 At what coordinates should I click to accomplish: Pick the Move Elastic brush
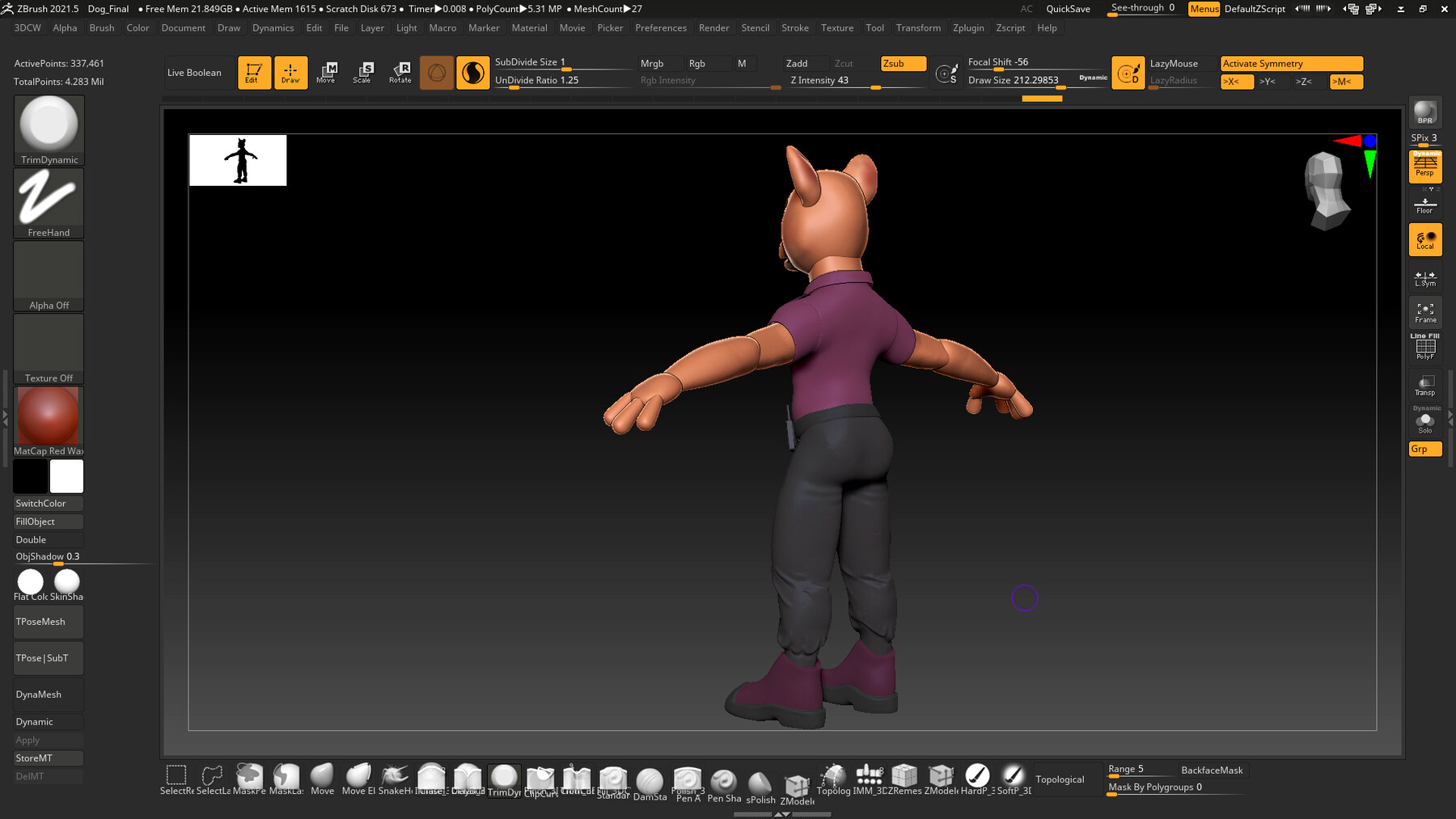(358, 779)
